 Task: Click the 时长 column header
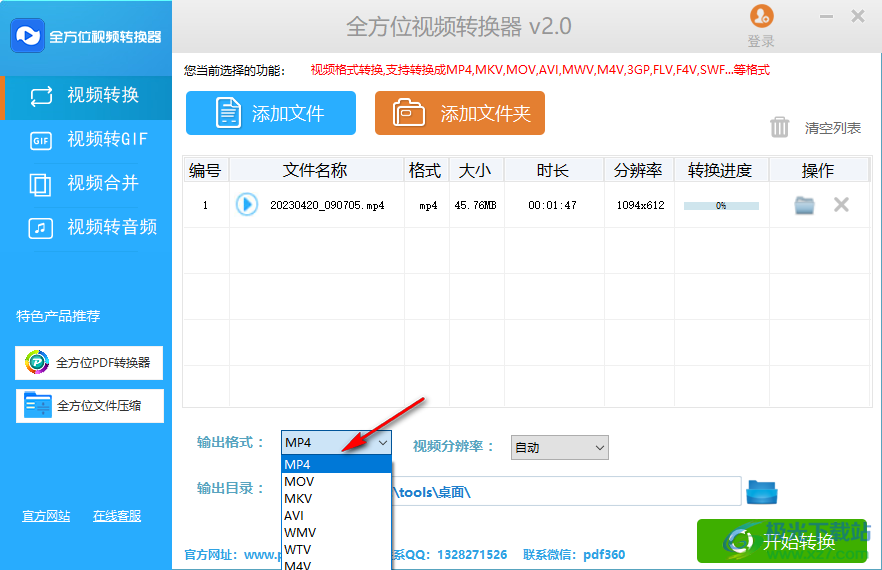(x=554, y=170)
